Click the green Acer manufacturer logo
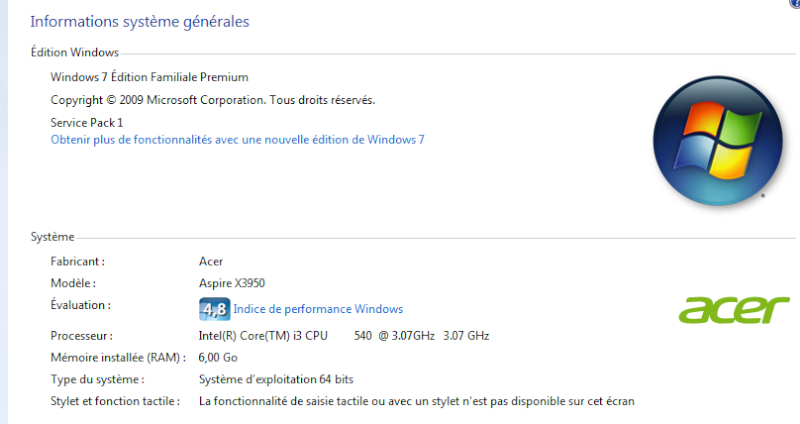This screenshot has height=424, width=800. (x=734, y=309)
